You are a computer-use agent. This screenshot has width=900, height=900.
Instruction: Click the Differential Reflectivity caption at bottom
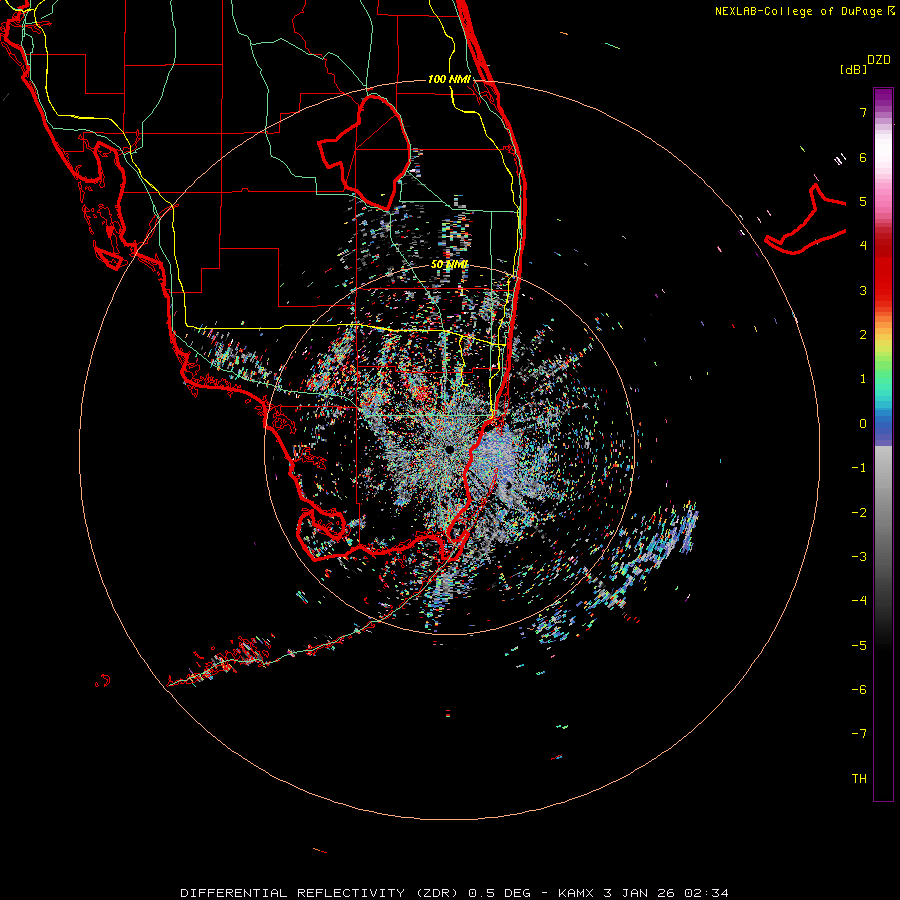(x=455, y=893)
